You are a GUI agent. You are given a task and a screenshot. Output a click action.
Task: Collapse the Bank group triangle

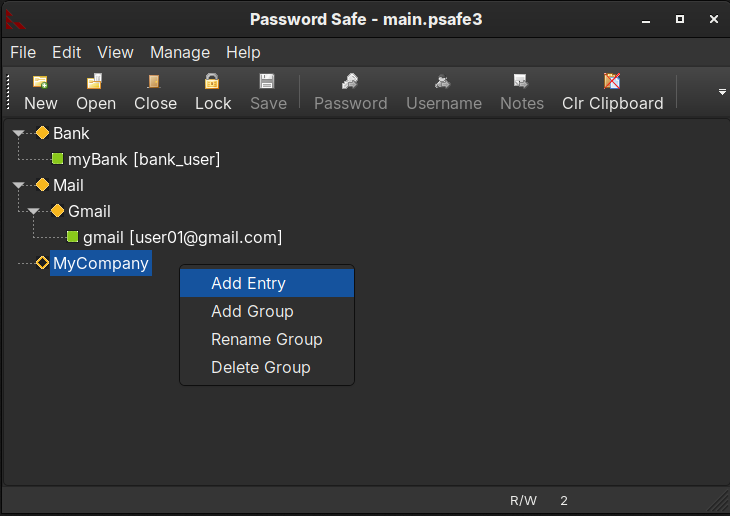tap(18, 134)
